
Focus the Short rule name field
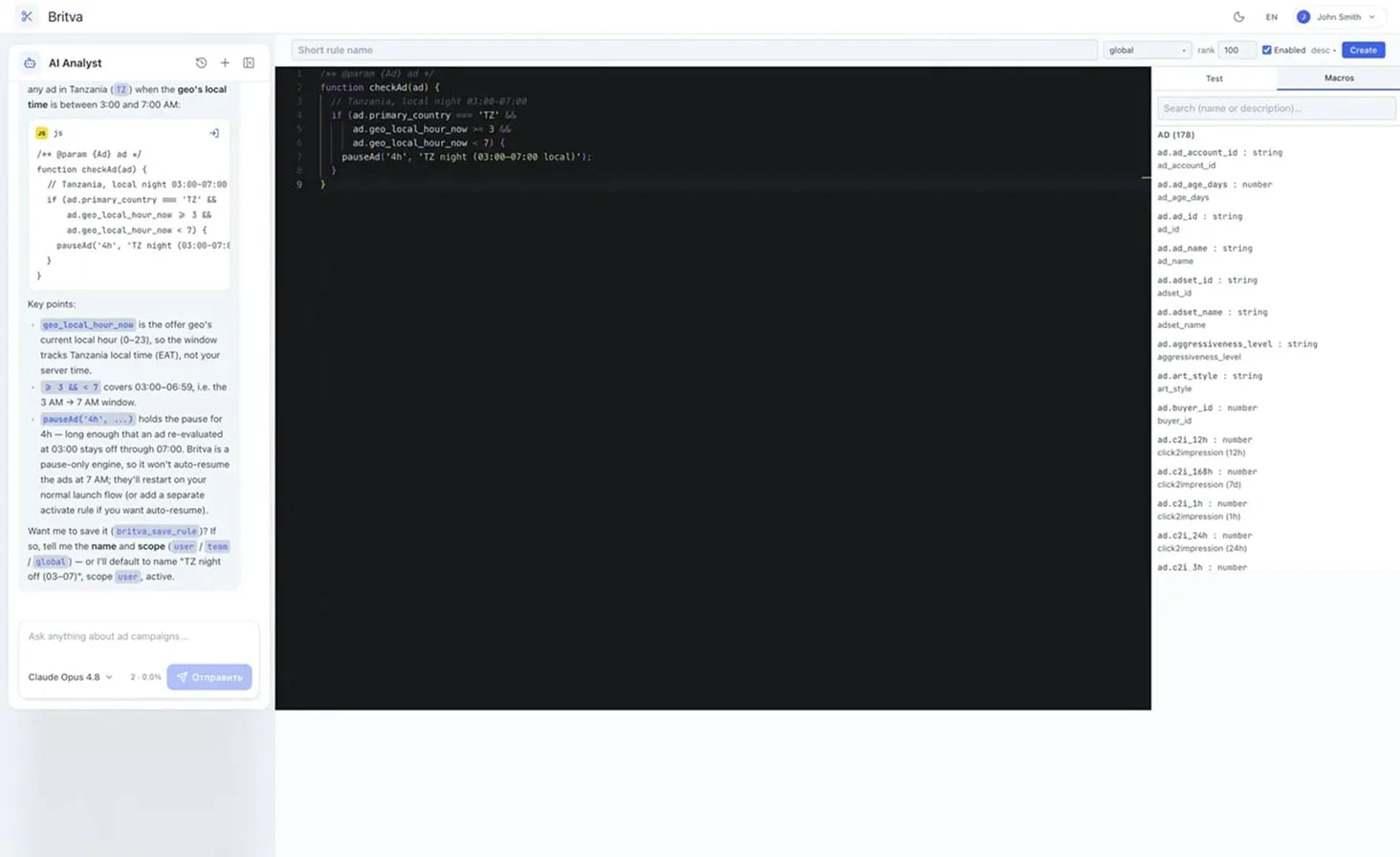[694, 50]
